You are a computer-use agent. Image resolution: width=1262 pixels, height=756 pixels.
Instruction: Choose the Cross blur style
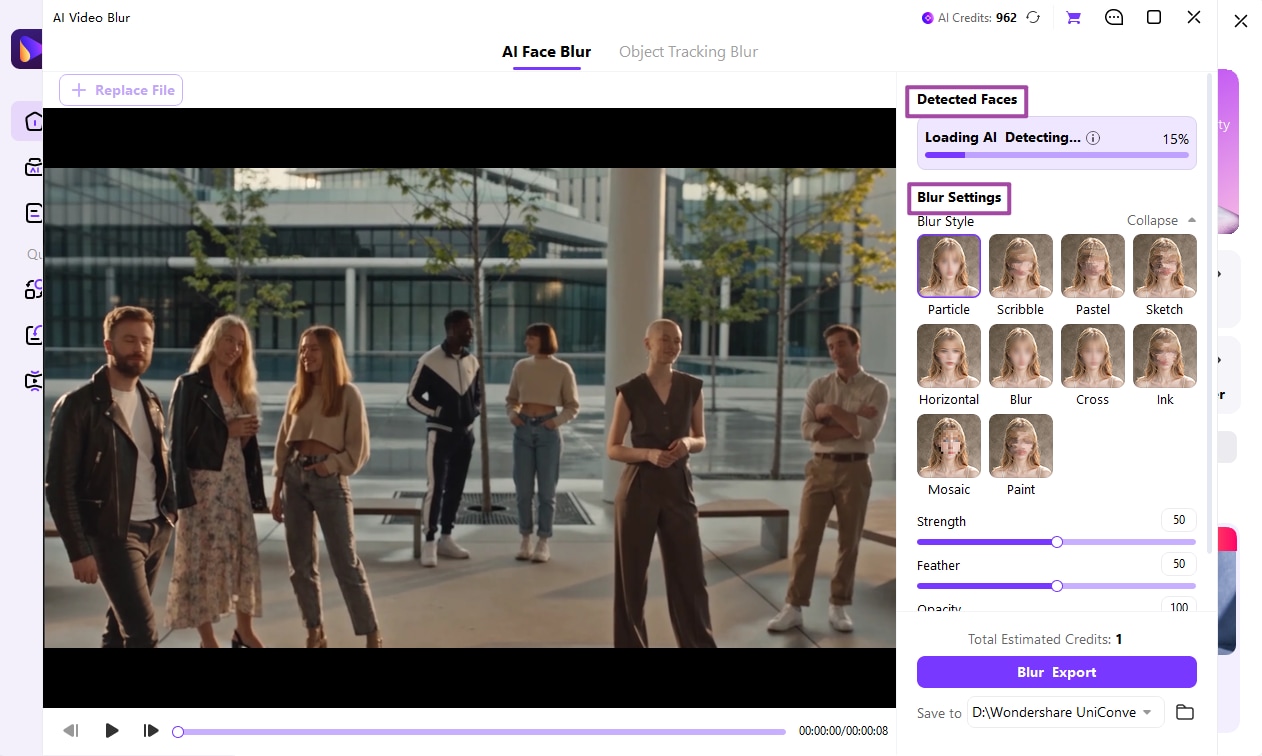(x=1093, y=356)
